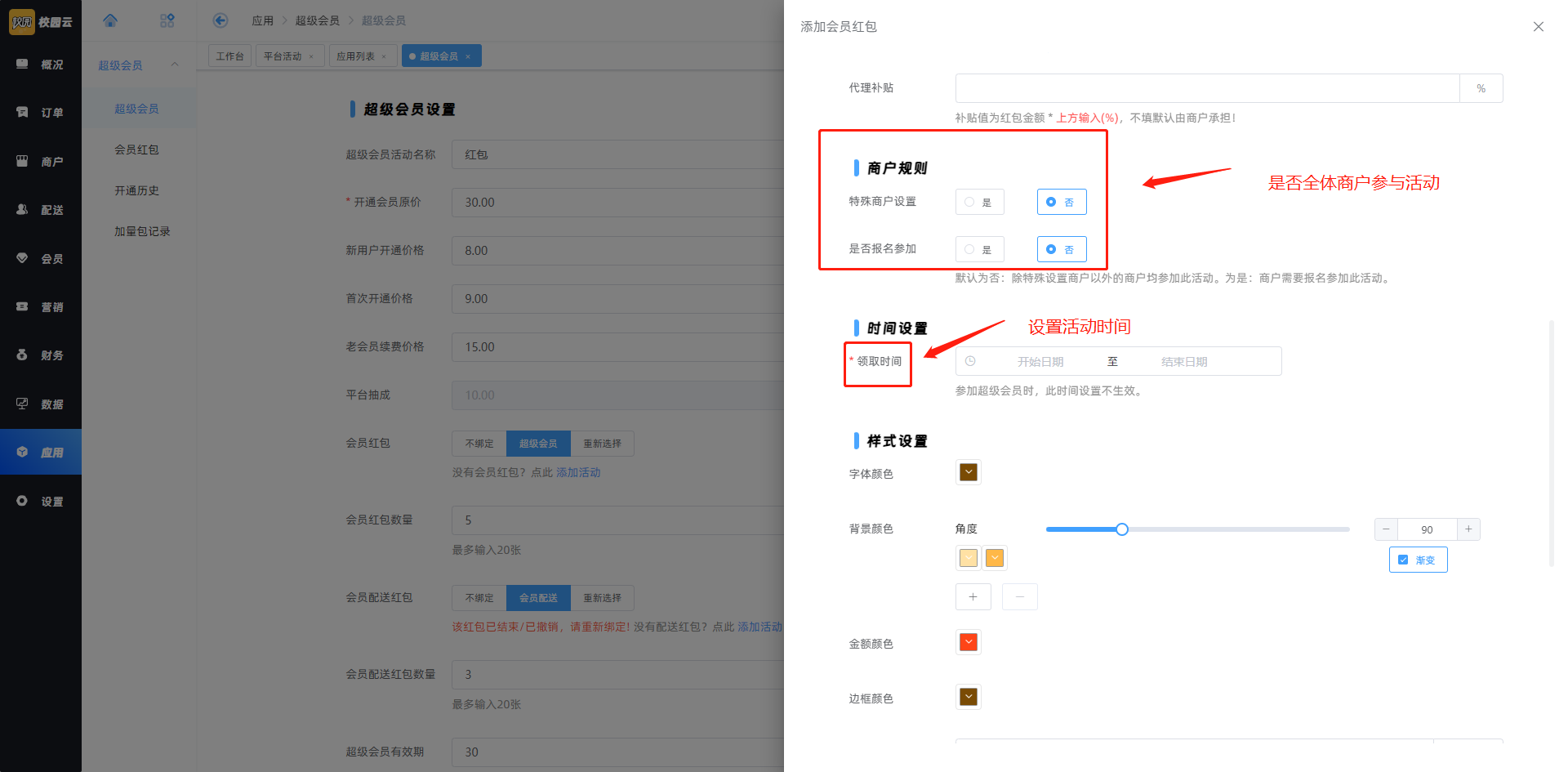The image size is (1568, 772).
Task: Select 是 for 是否报名参加
Action: coord(979,249)
